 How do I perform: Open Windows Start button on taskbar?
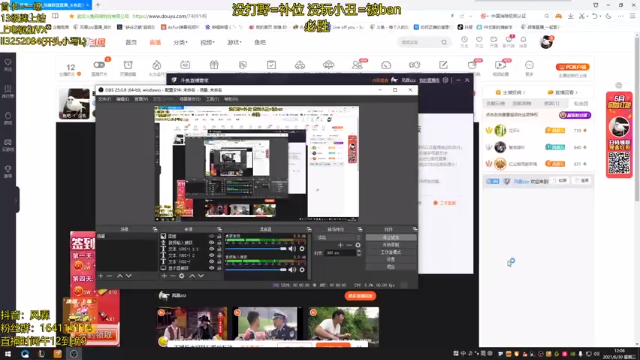tap(8, 354)
